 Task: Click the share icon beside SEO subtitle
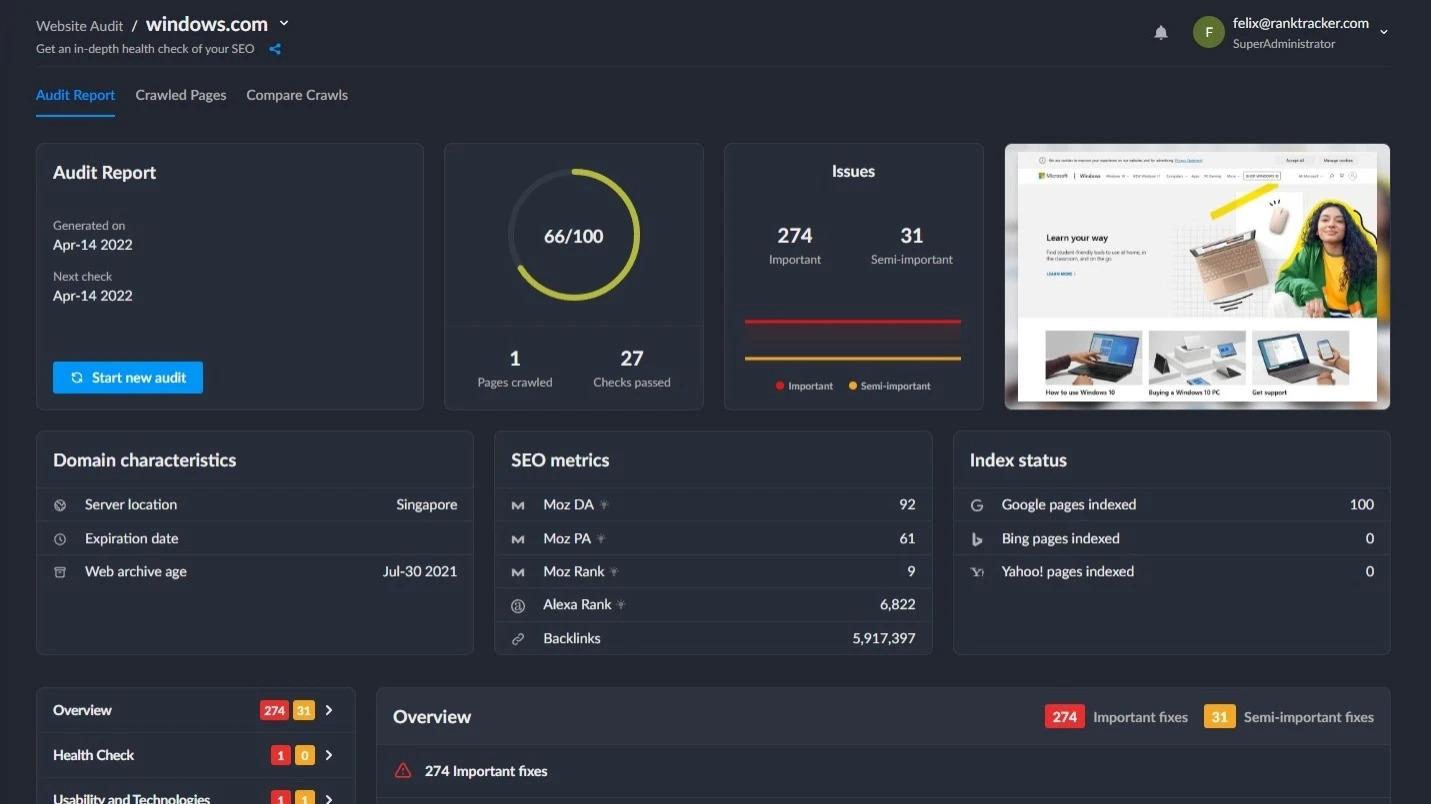(x=275, y=49)
